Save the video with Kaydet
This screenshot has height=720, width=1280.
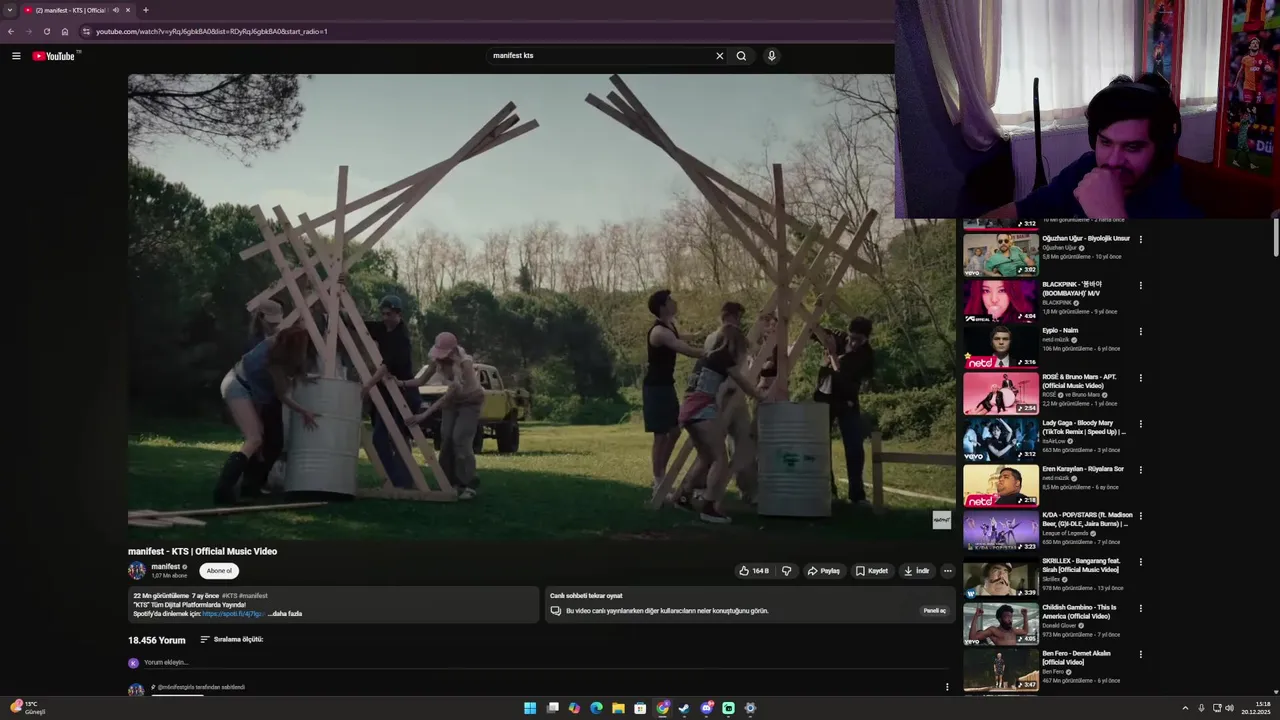(871, 571)
